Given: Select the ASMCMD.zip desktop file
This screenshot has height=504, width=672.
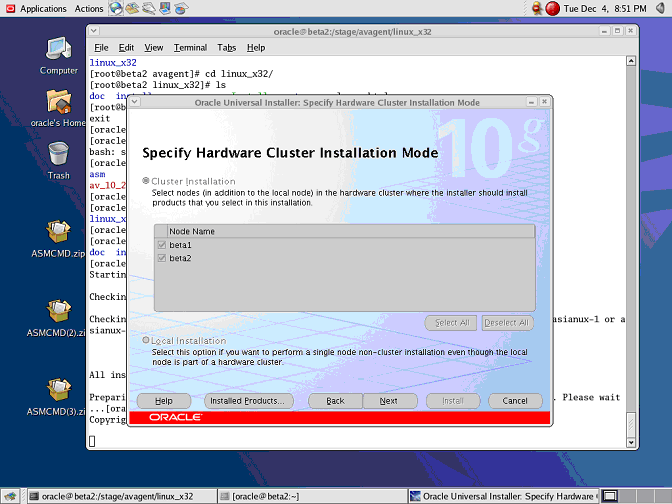Looking at the screenshot, I should [x=58, y=239].
